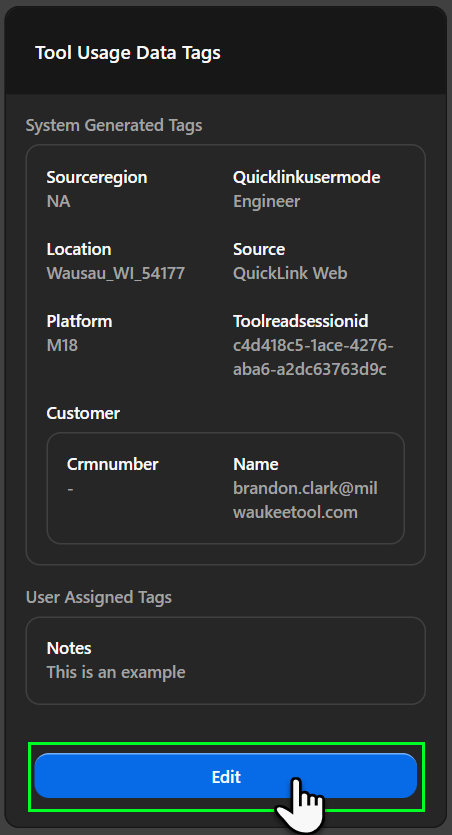This screenshot has height=835, width=452.
Task: Click the Platform M18 value
Action: [x=62, y=346]
